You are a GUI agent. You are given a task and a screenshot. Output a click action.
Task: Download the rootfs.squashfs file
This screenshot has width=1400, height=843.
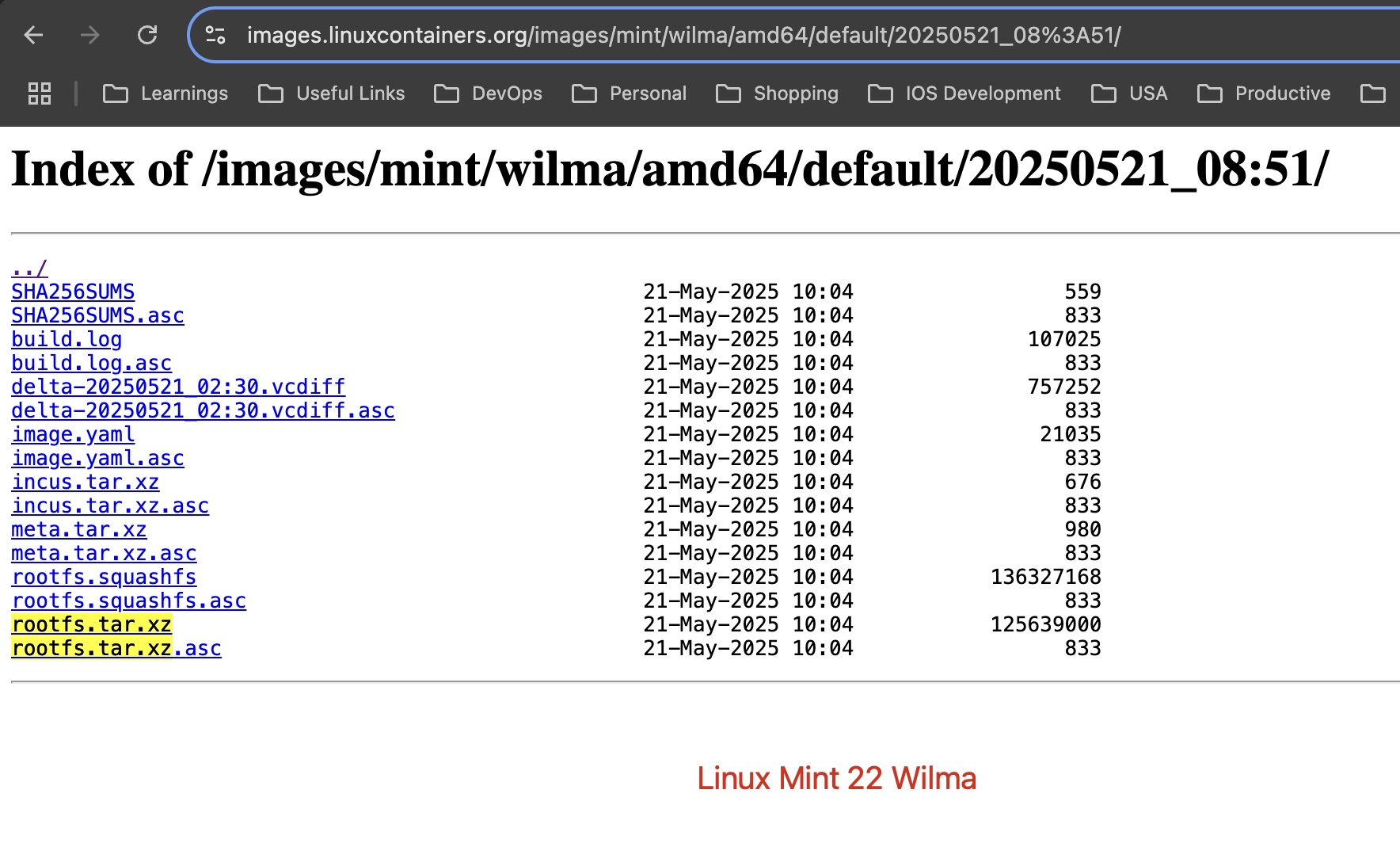point(104,577)
